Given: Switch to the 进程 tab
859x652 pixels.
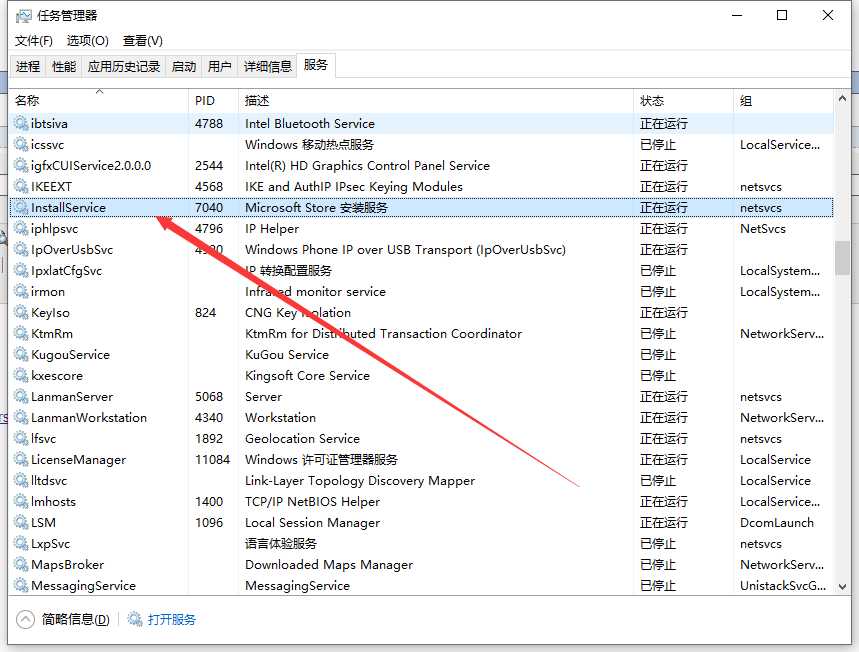Looking at the screenshot, I should 28,66.
